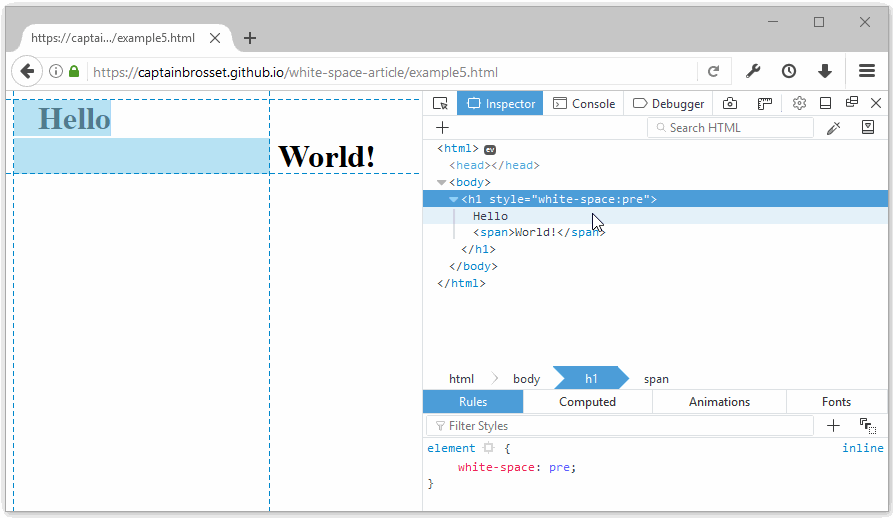Screen dimensions: 893x518
Task: Toggle rulers for the page
Action: point(765,103)
